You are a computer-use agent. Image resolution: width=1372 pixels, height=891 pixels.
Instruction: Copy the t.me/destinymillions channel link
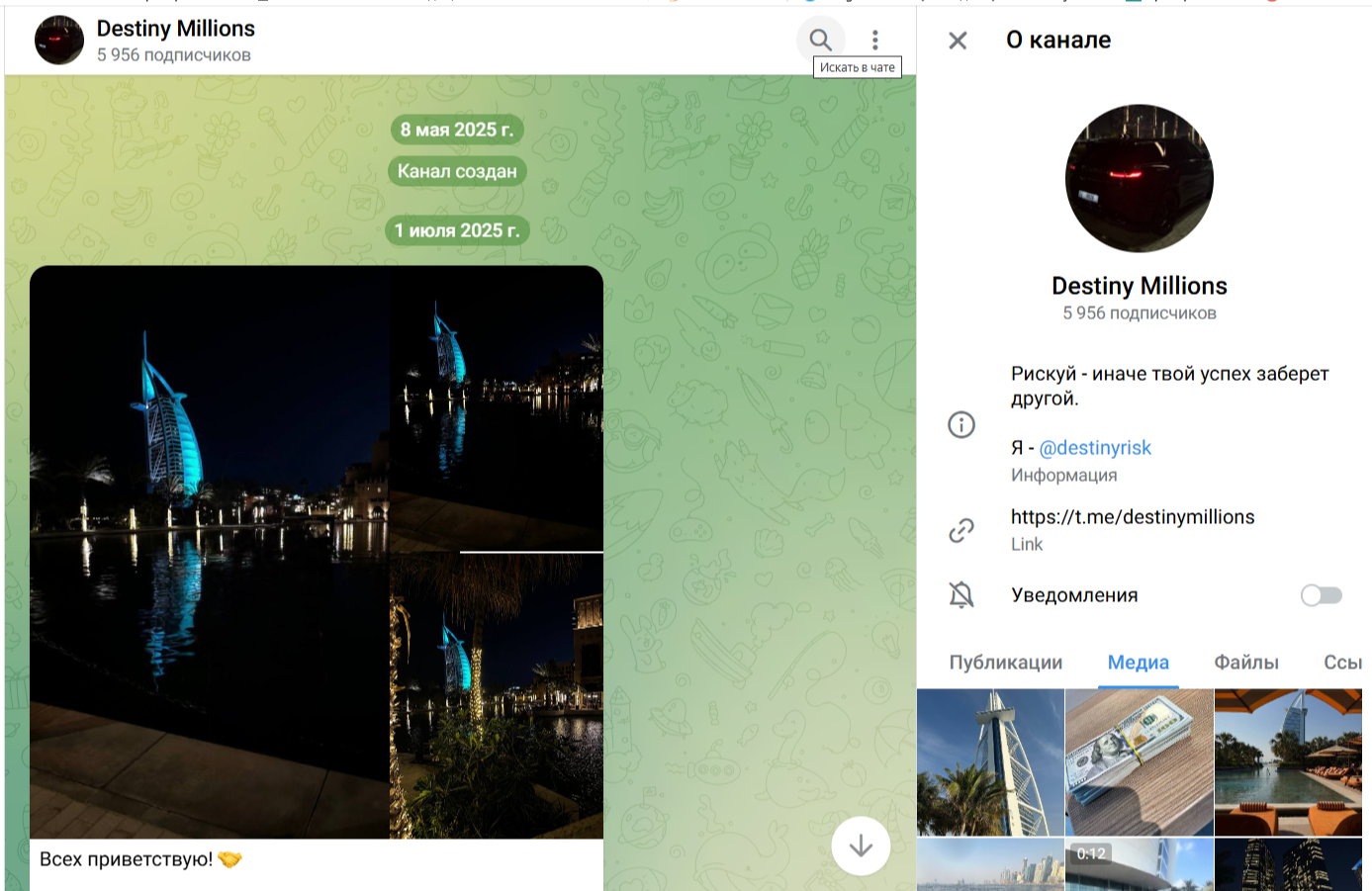click(x=1132, y=517)
